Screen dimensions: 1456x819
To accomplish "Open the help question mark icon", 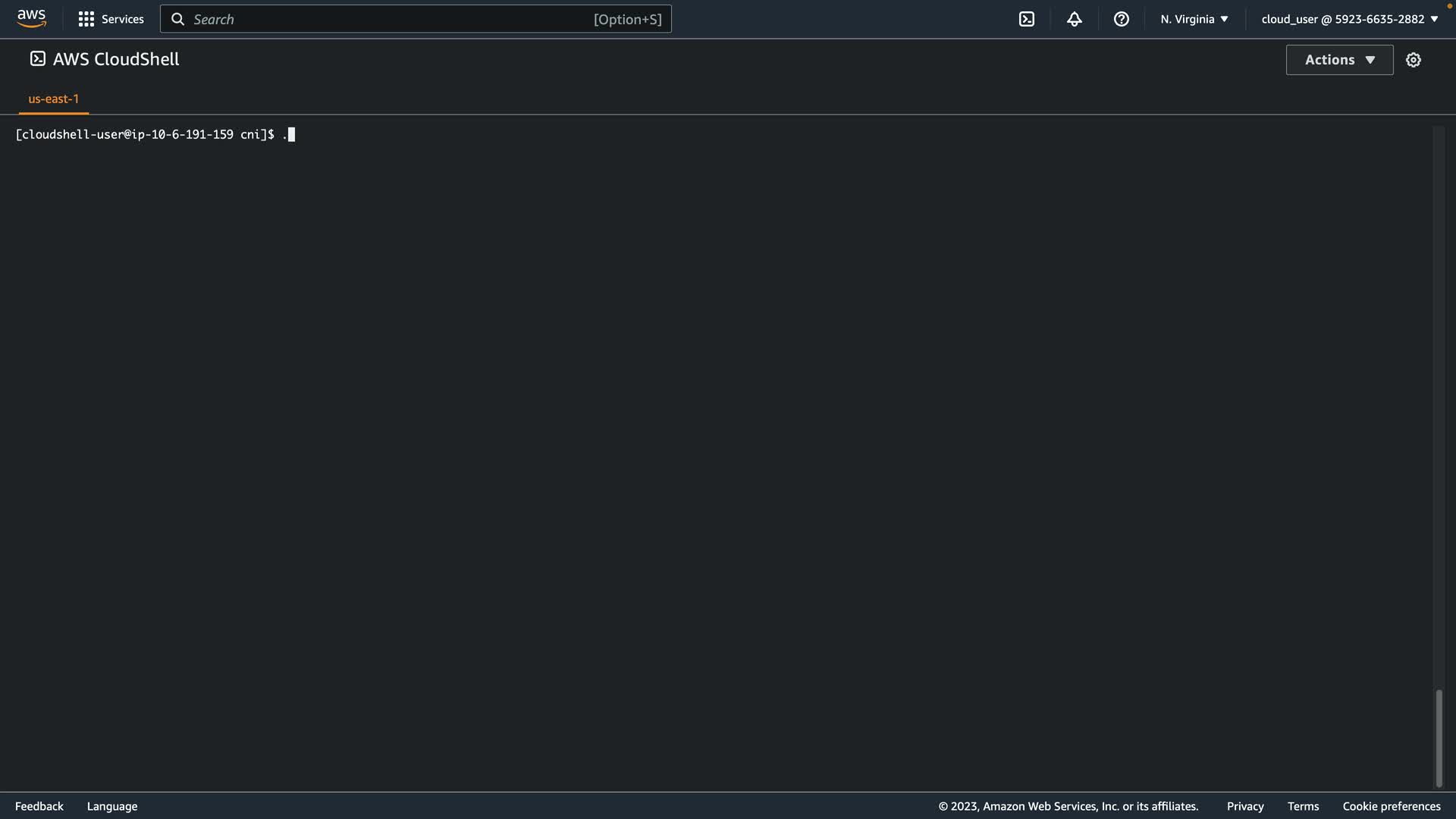I will pyautogui.click(x=1121, y=19).
